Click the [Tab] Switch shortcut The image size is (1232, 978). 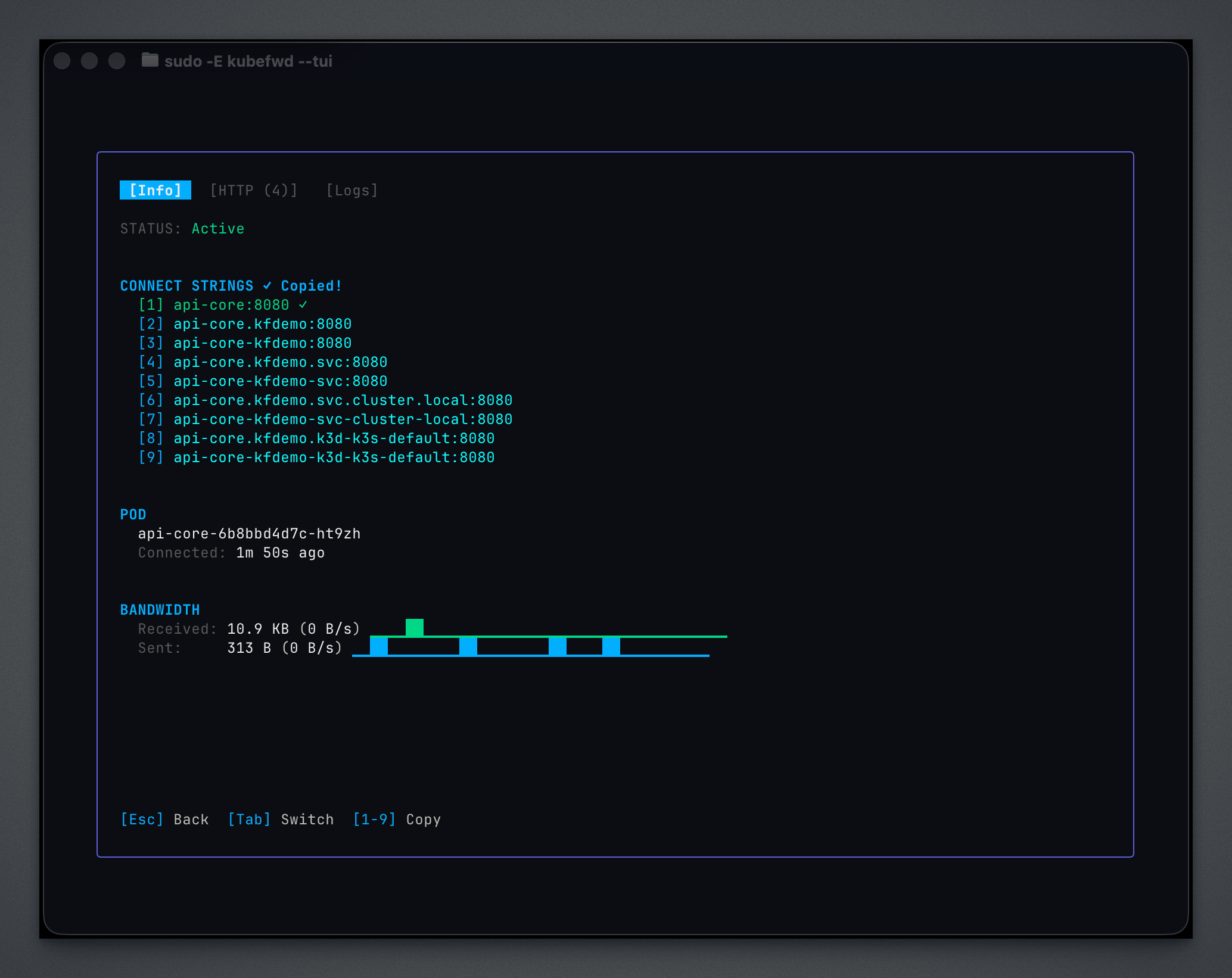click(280, 820)
